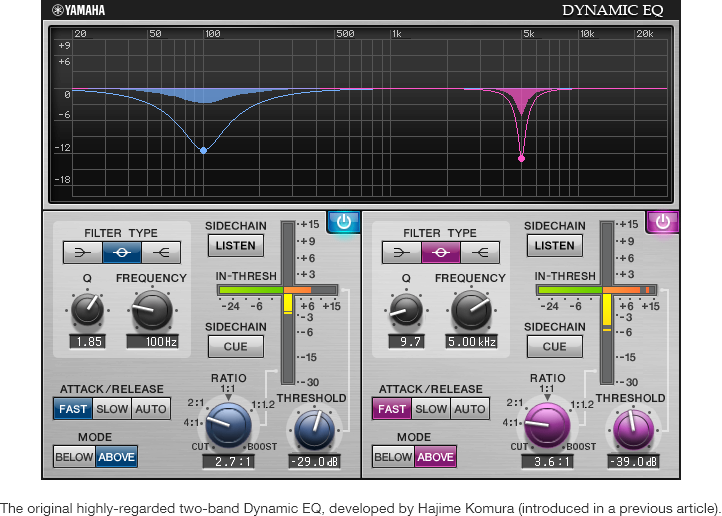Viewport: 722px width, 516px height.
Task: Click blue band vertical gain meter
Action: (288, 302)
